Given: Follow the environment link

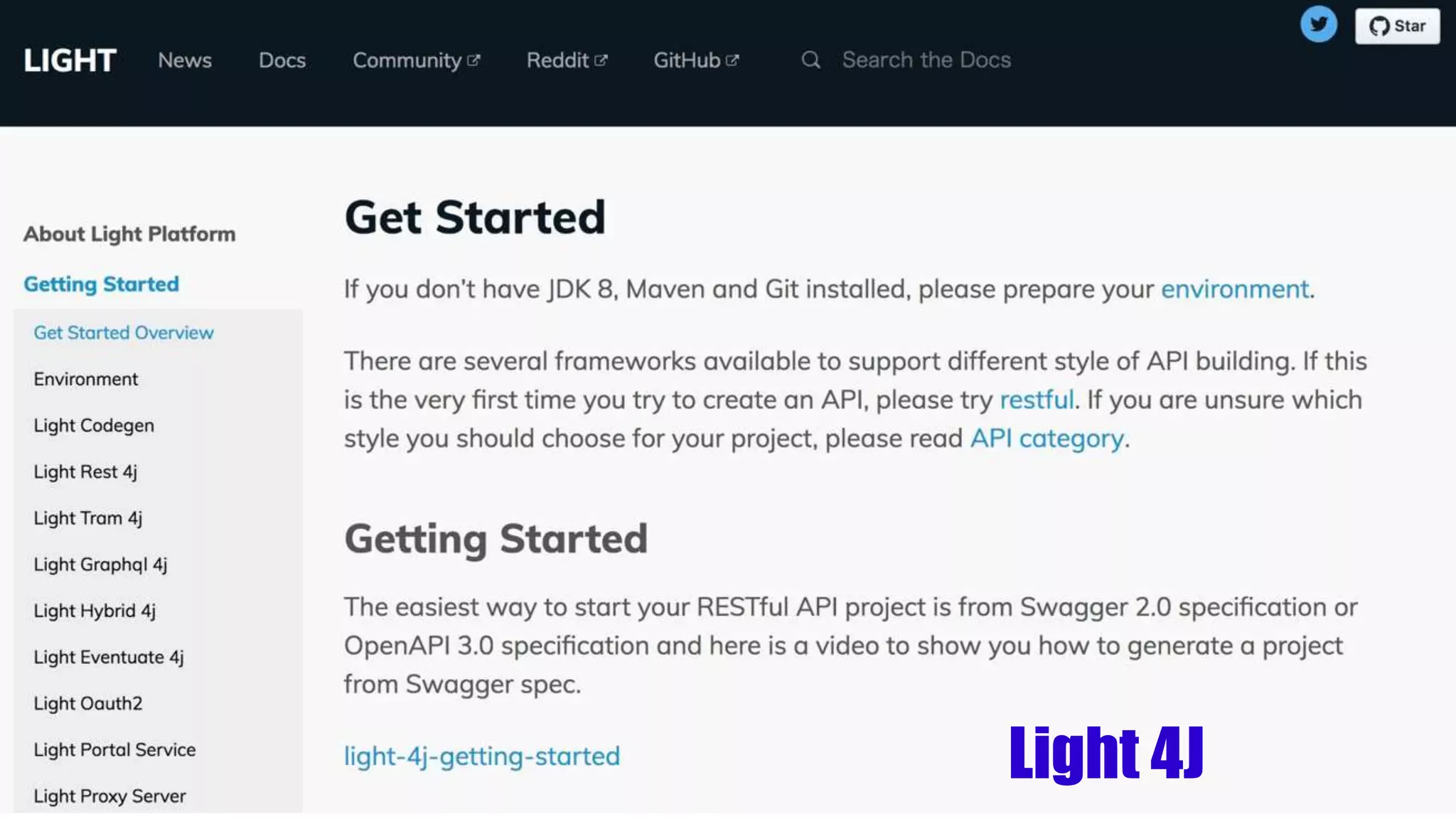Looking at the screenshot, I should pyautogui.click(x=1235, y=289).
